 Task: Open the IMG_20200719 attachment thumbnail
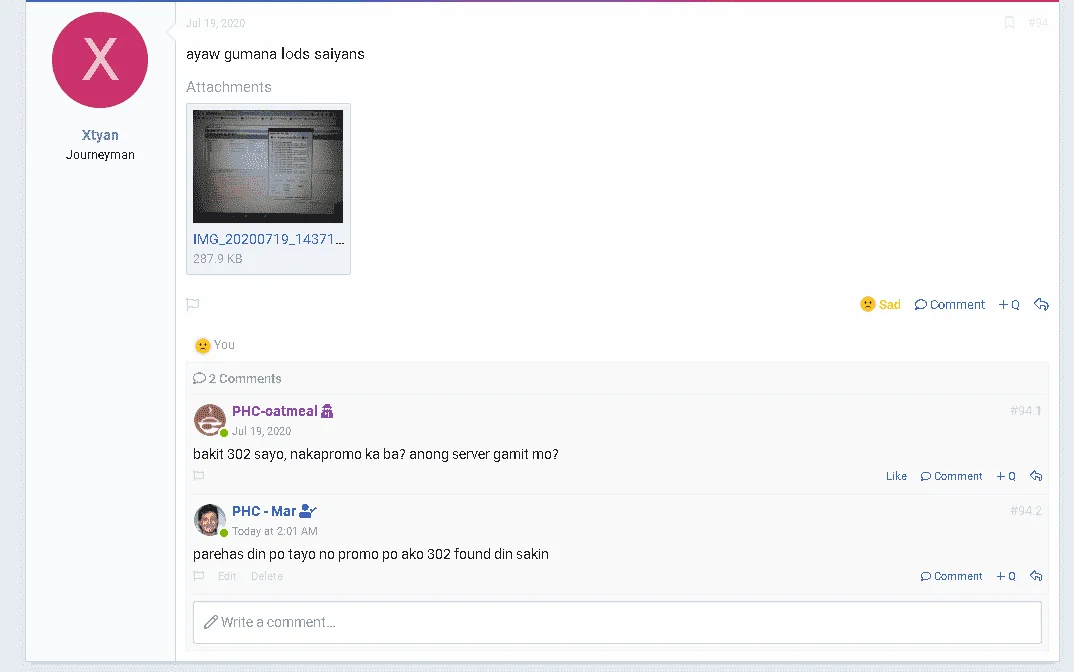click(268, 166)
